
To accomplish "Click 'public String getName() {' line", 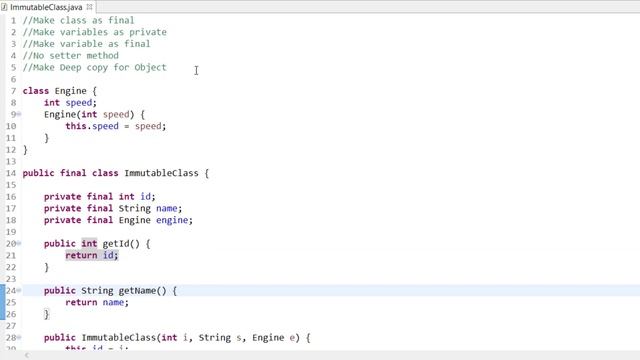I will (111, 291).
